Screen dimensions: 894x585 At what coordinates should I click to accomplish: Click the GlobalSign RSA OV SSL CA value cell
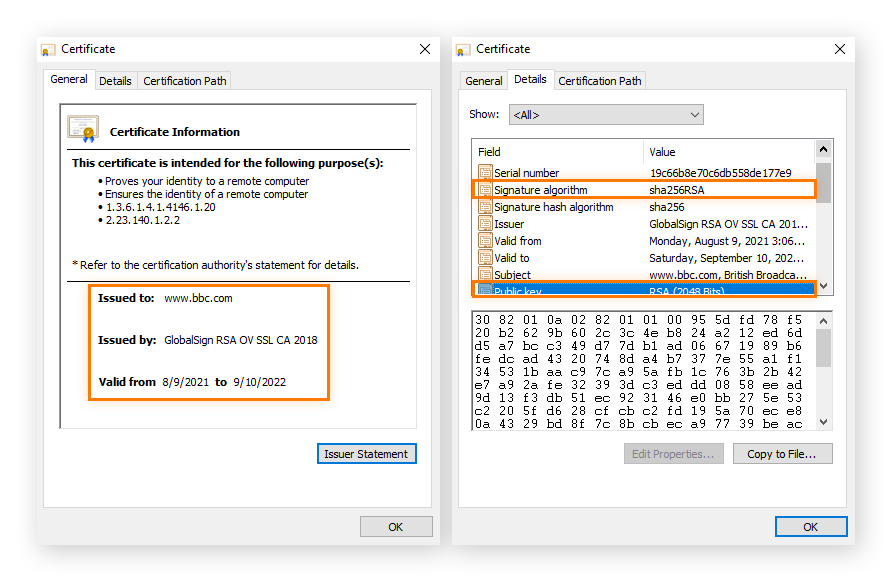pos(729,224)
